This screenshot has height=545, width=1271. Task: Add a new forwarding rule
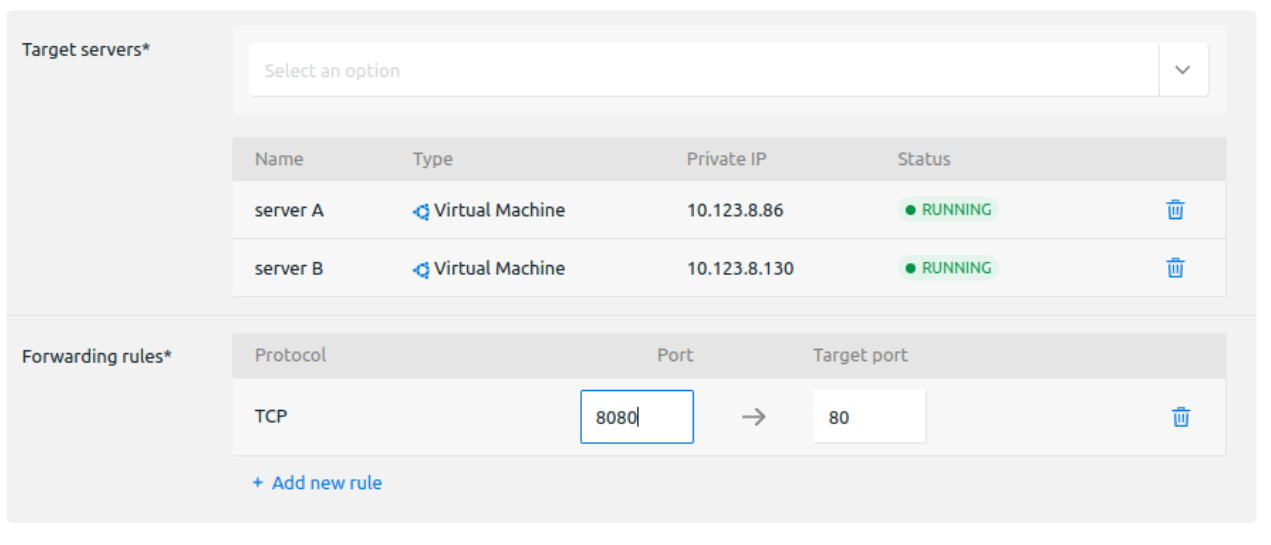317,483
